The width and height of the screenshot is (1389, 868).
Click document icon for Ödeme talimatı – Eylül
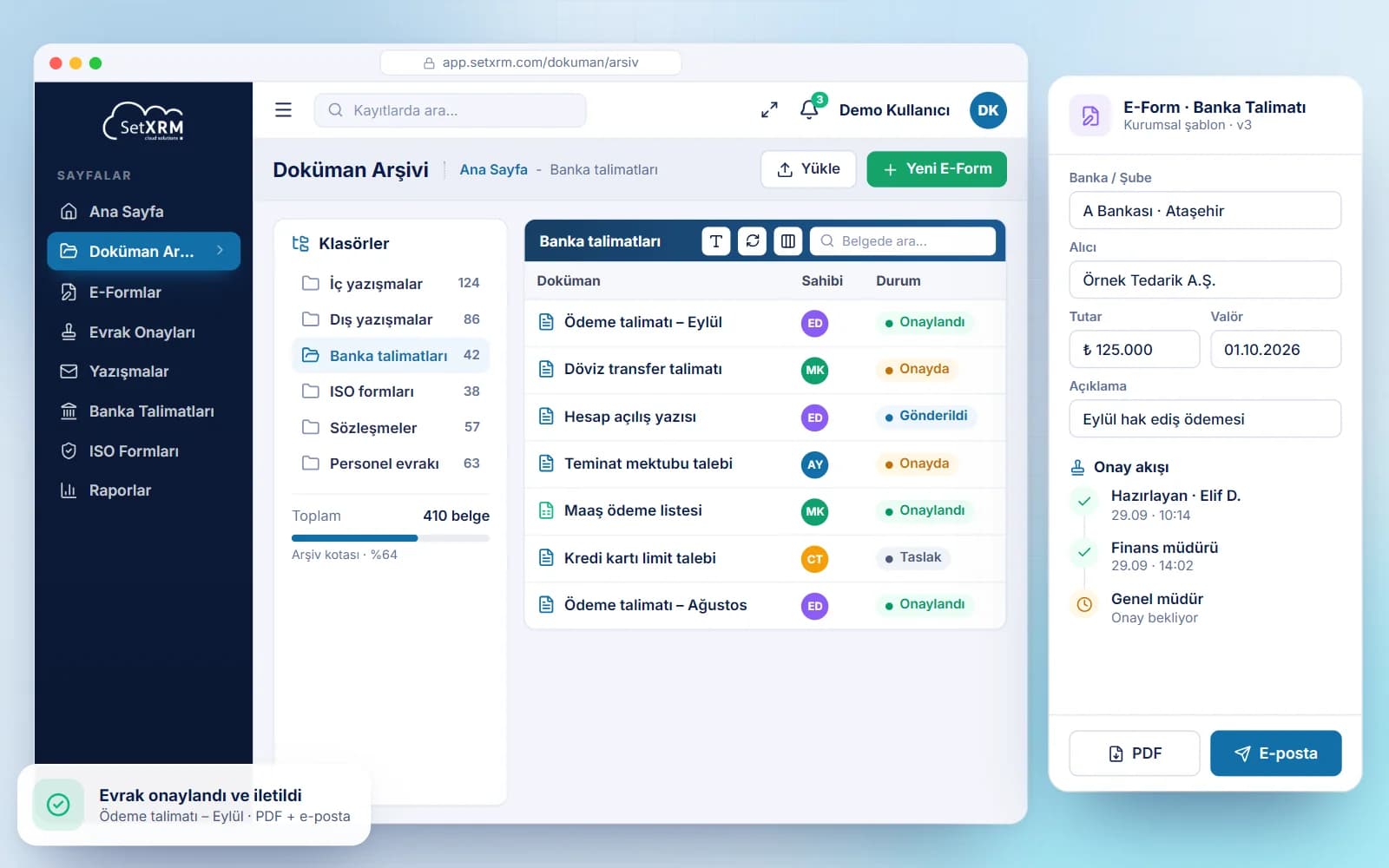click(x=546, y=322)
